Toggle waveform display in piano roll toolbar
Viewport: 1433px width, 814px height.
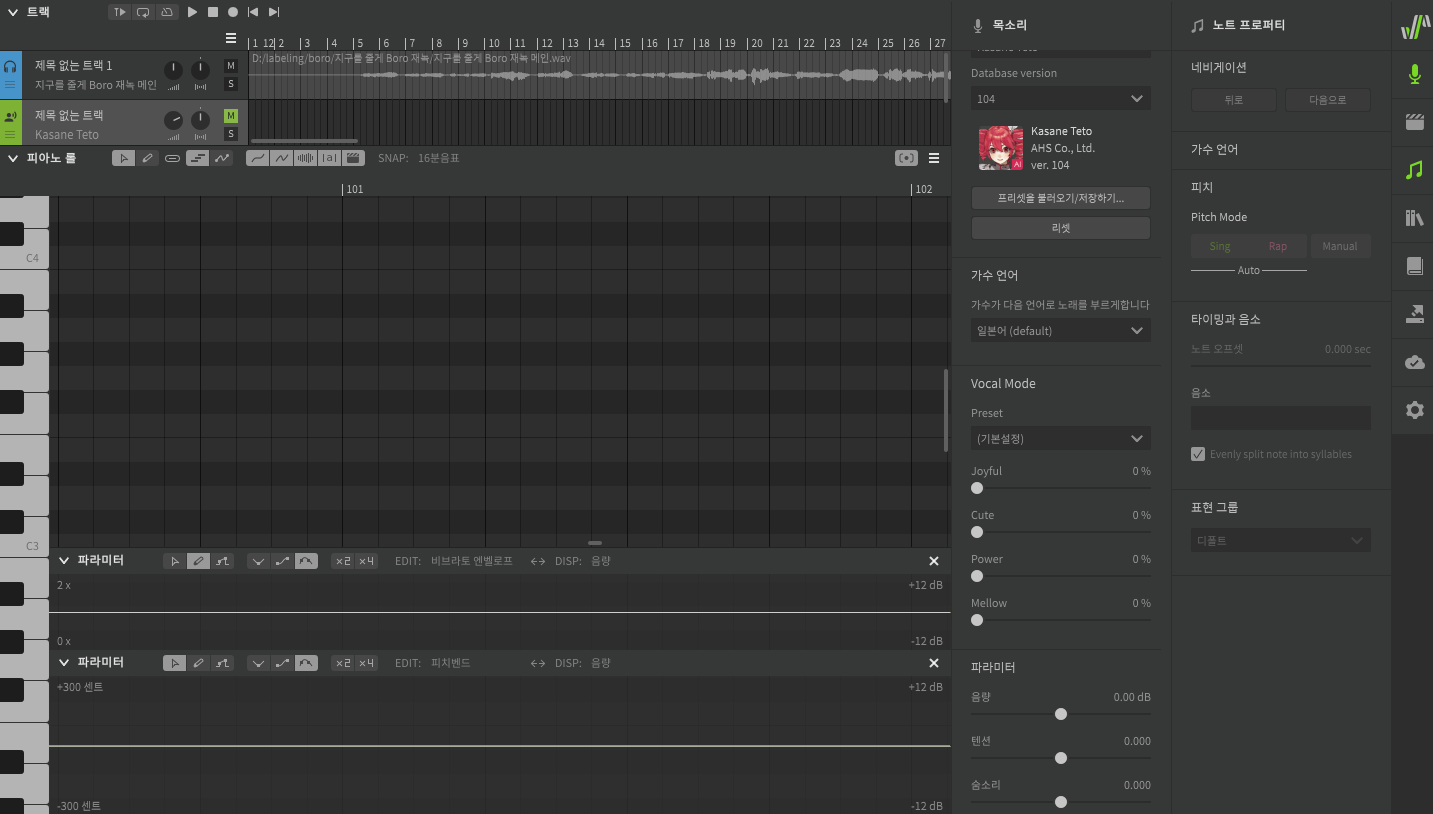click(x=306, y=158)
